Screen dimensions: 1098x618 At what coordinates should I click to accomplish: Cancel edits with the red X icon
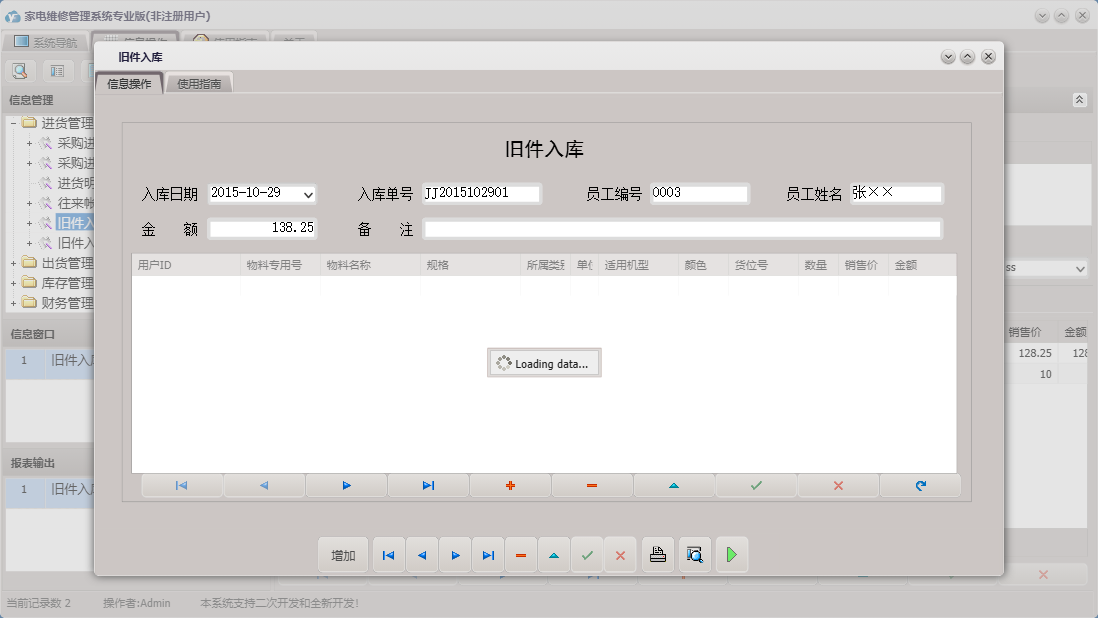pos(838,485)
